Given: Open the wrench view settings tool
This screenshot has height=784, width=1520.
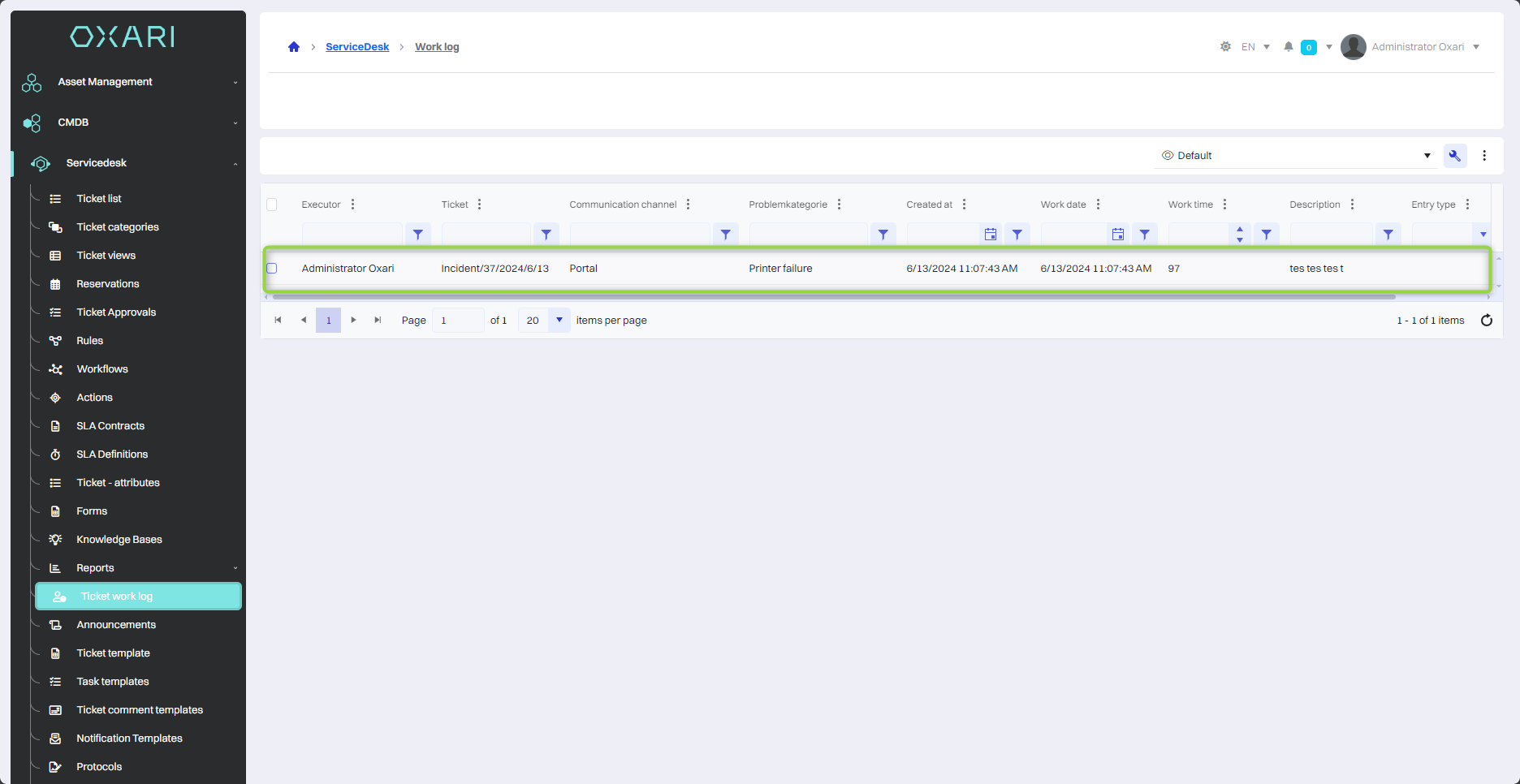Looking at the screenshot, I should (1454, 156).
